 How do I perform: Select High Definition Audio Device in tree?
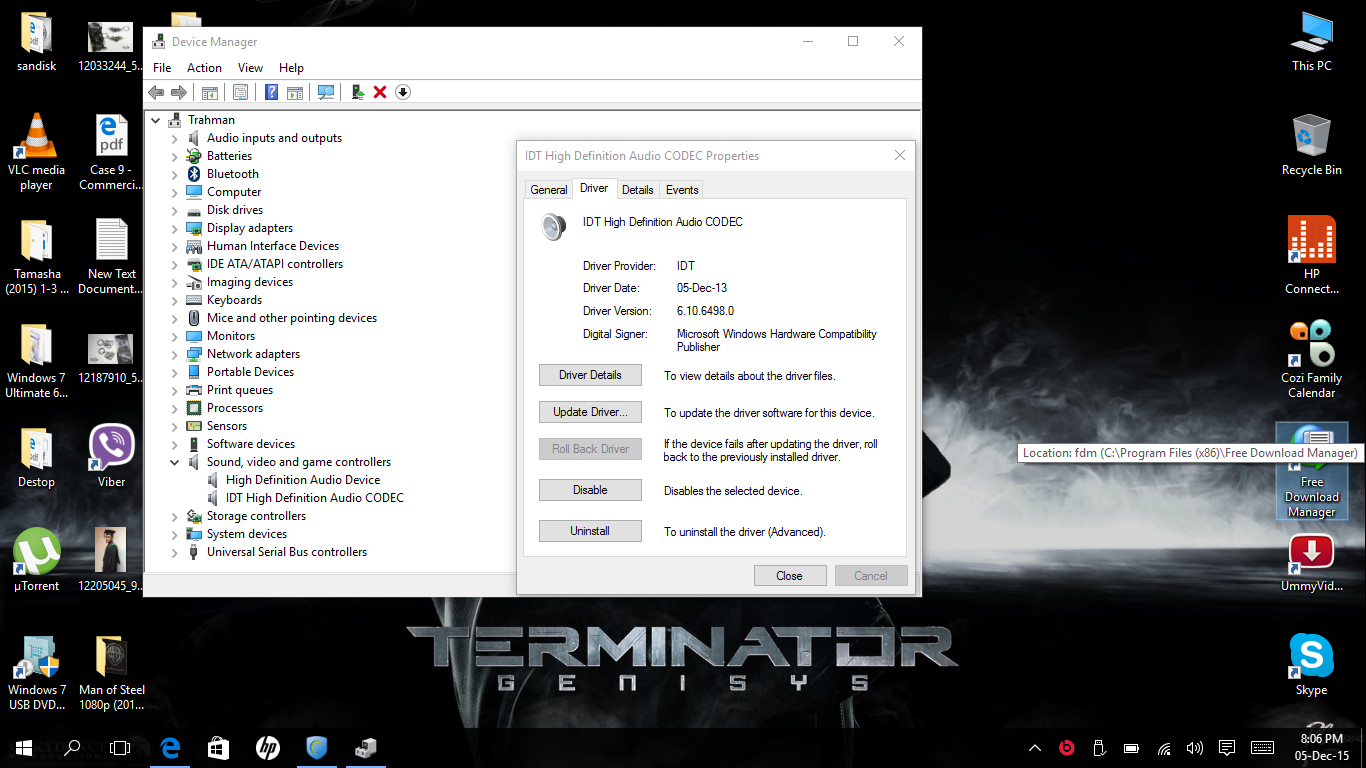pyautogui.click(x=302, y=480)
